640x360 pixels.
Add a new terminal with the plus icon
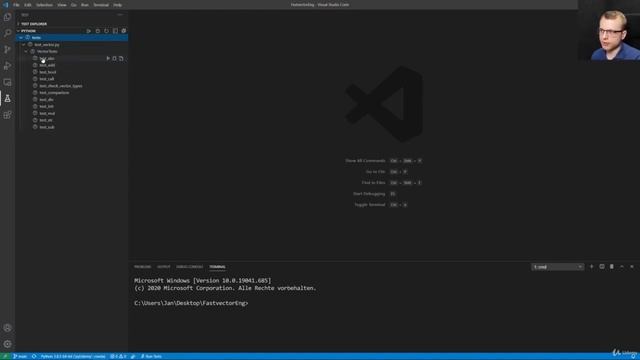[x=591, y=267]
